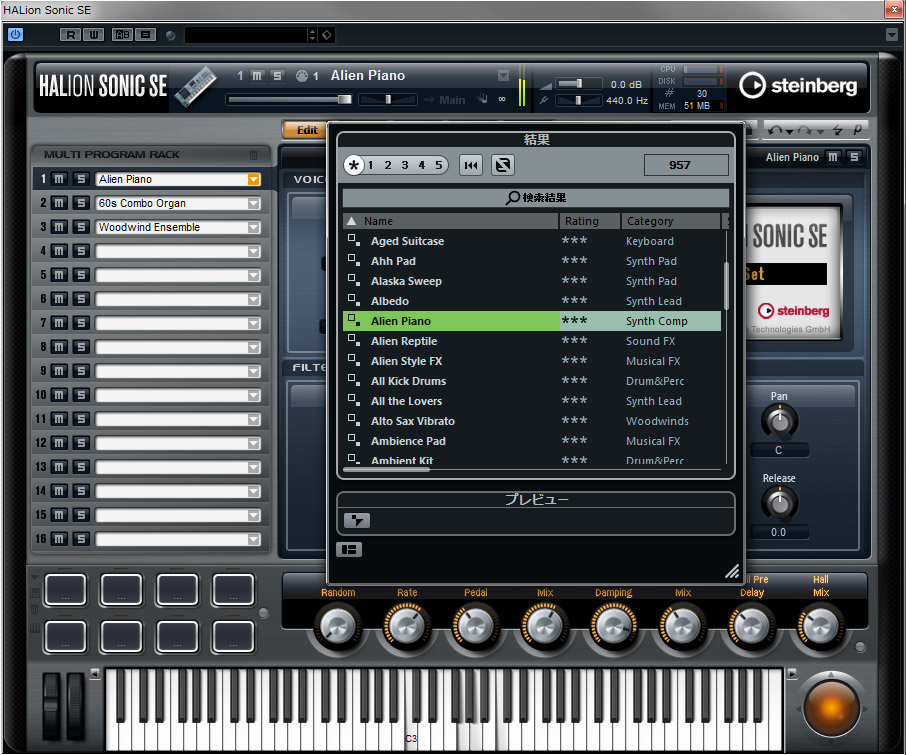
Task: Click the Pan knob
Action: tap(779, 421)
